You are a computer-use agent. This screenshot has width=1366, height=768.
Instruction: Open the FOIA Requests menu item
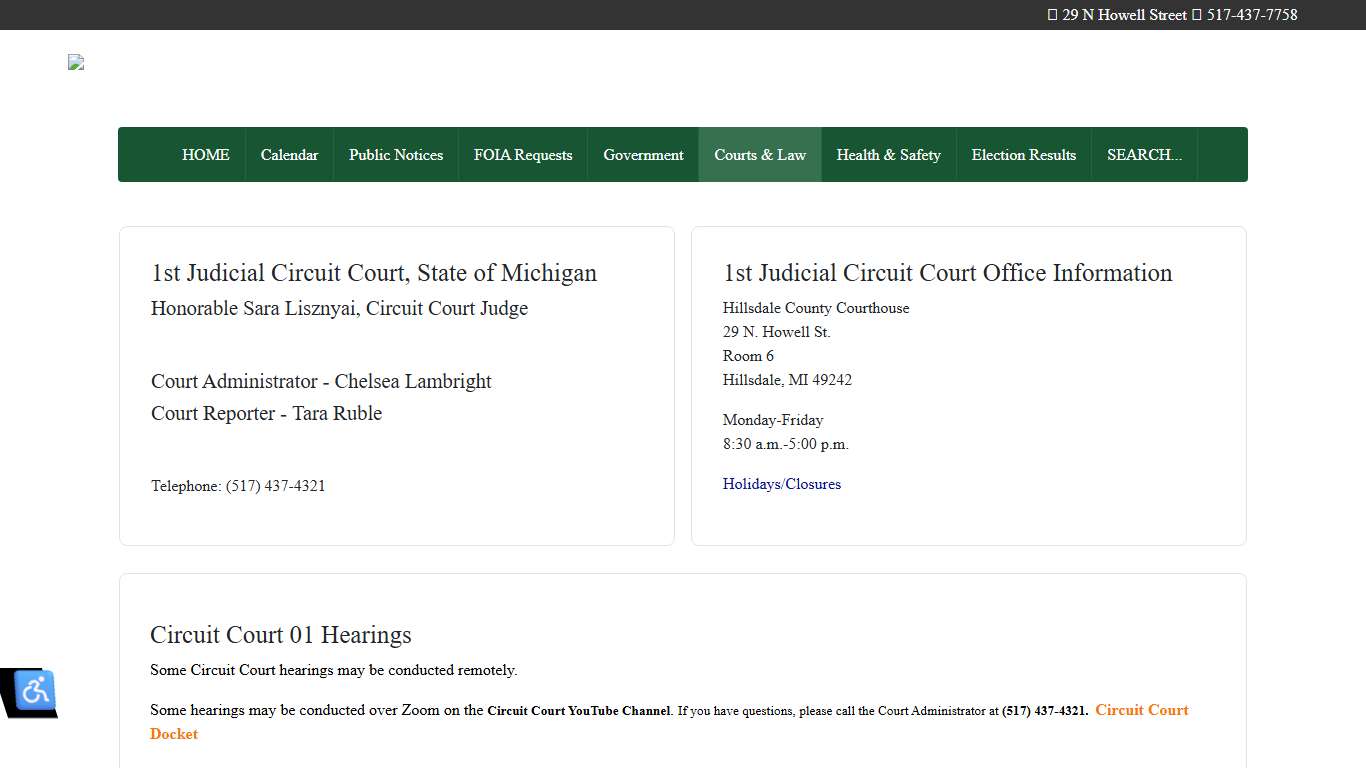tap(523, 154)
